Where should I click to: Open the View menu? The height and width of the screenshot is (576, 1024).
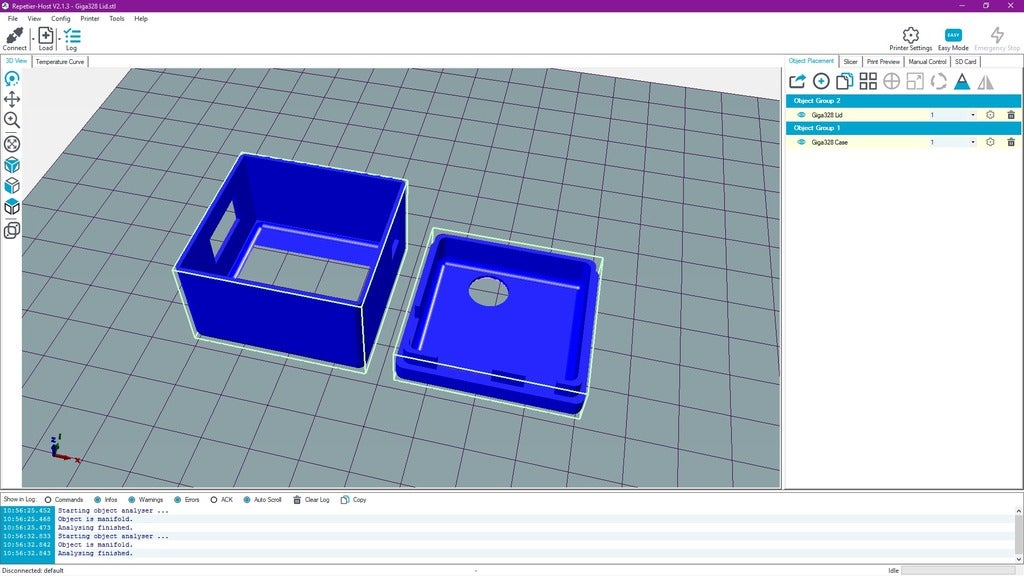[x=34, y=18]
